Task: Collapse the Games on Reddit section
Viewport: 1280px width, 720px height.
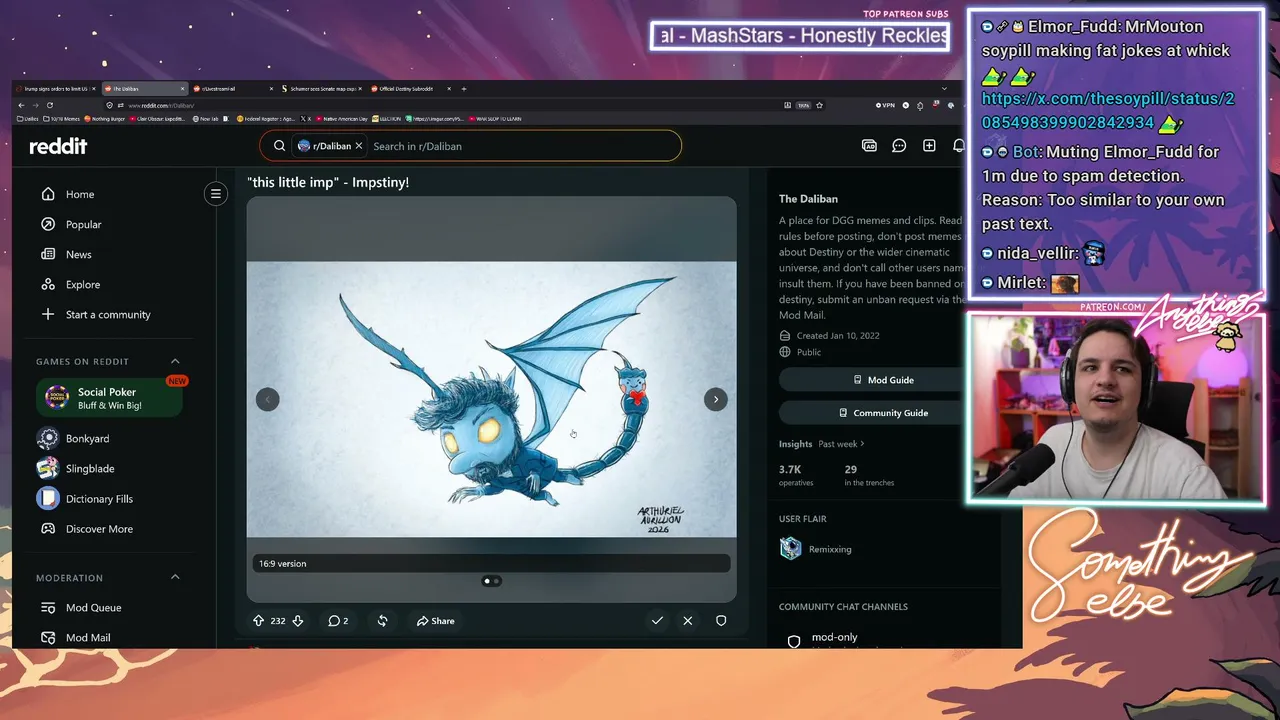Action: click(x=175, y=361)
